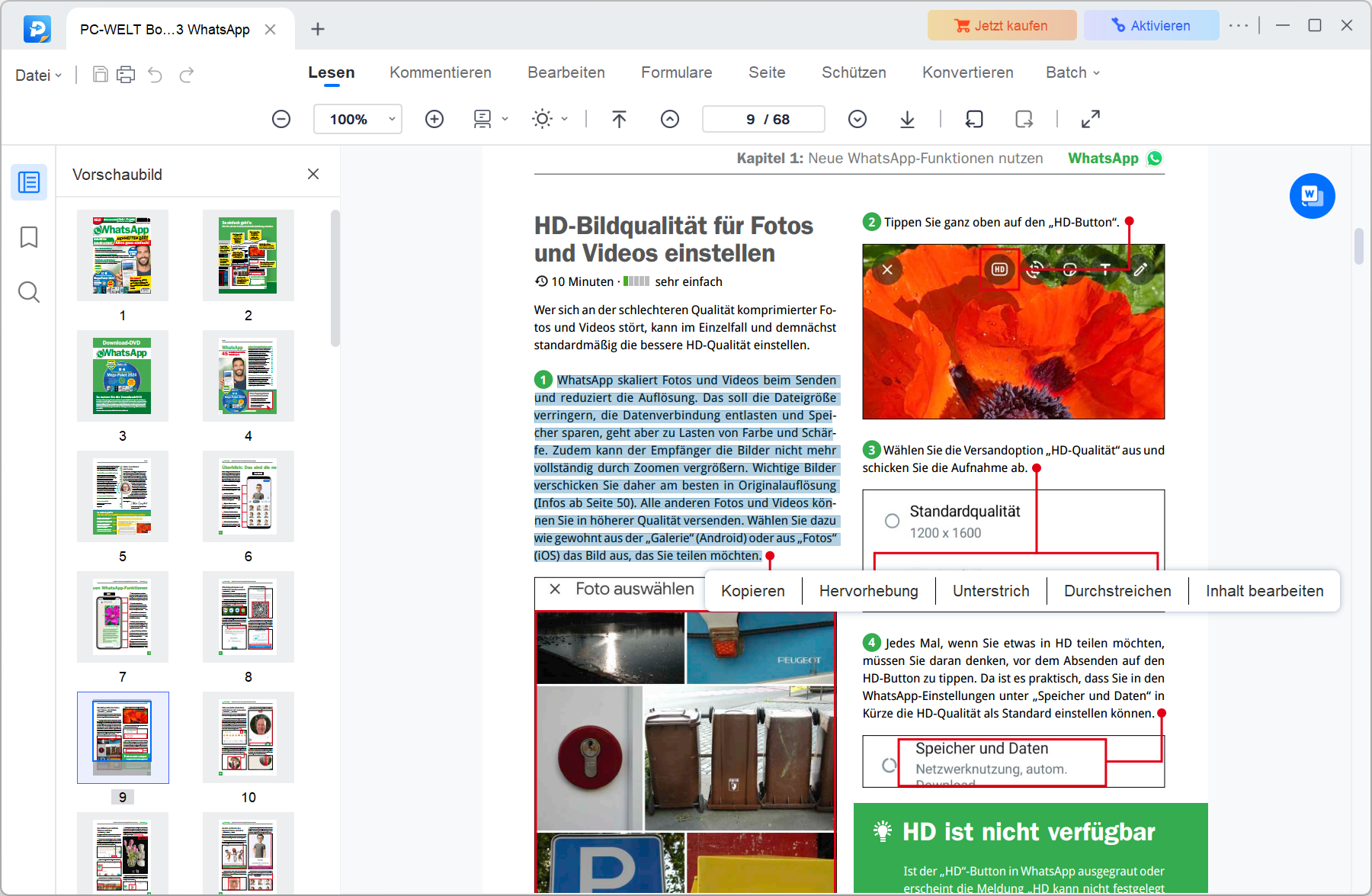Jump to the last page icon

click(x=907, y=119)
